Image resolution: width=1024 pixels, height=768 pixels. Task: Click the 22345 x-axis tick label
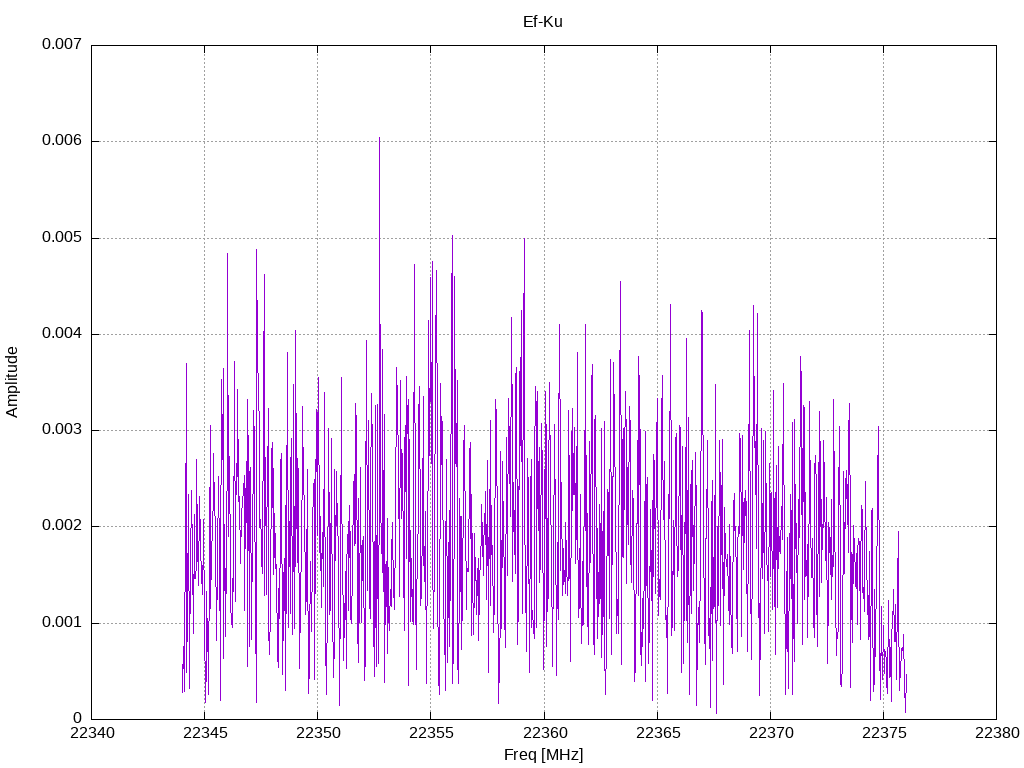point(205,733)
